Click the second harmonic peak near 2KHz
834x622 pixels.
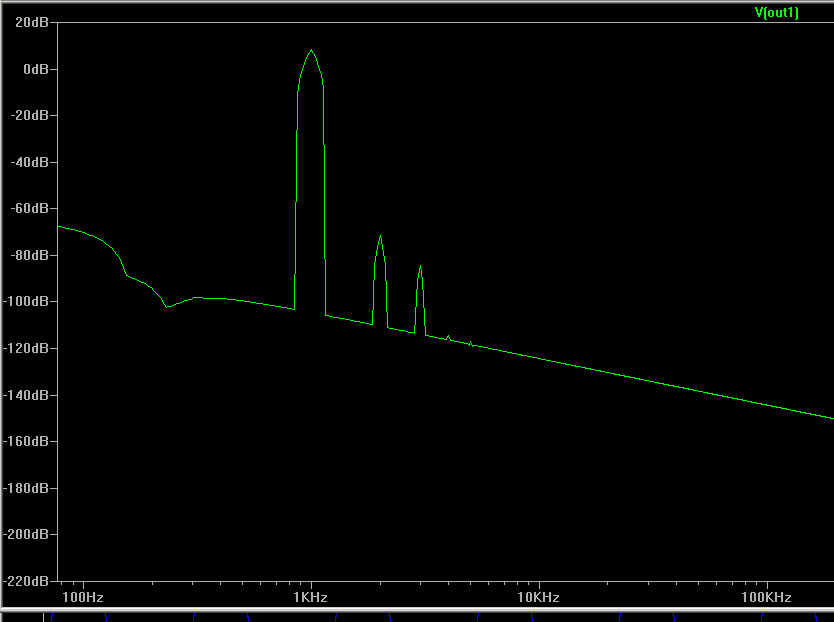pyautogui.click(x=380, y=236)
